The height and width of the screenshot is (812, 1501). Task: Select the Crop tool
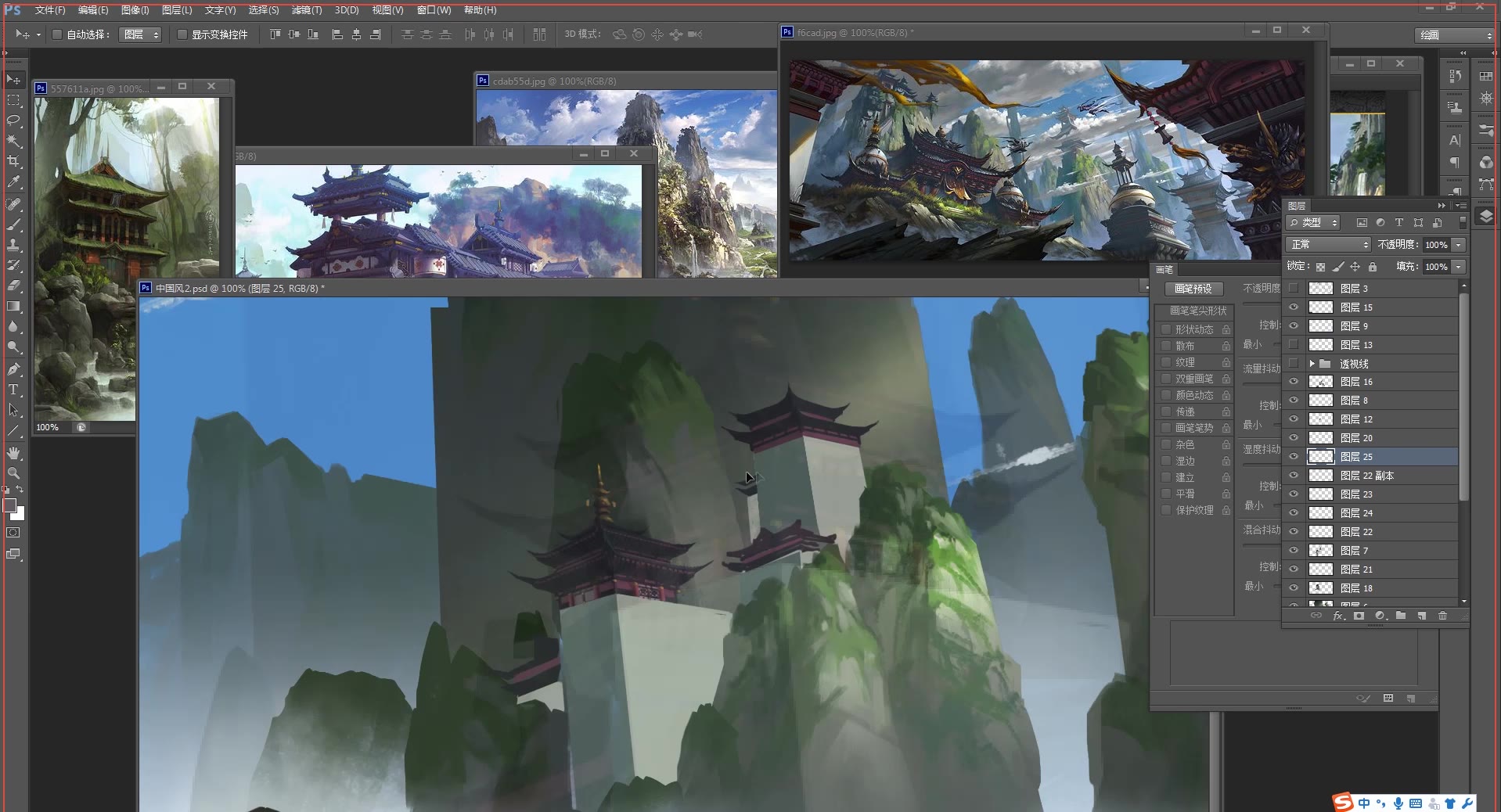point(14,161)
